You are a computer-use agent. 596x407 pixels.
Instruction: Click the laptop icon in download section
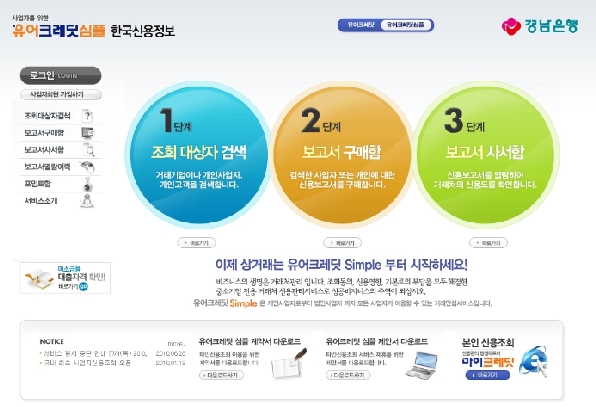421,365
